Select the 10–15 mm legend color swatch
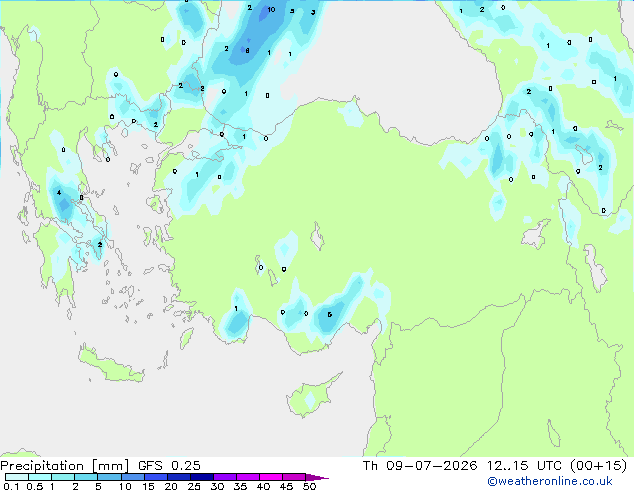This screenshot has height=490, width=634. coord(132,477)
